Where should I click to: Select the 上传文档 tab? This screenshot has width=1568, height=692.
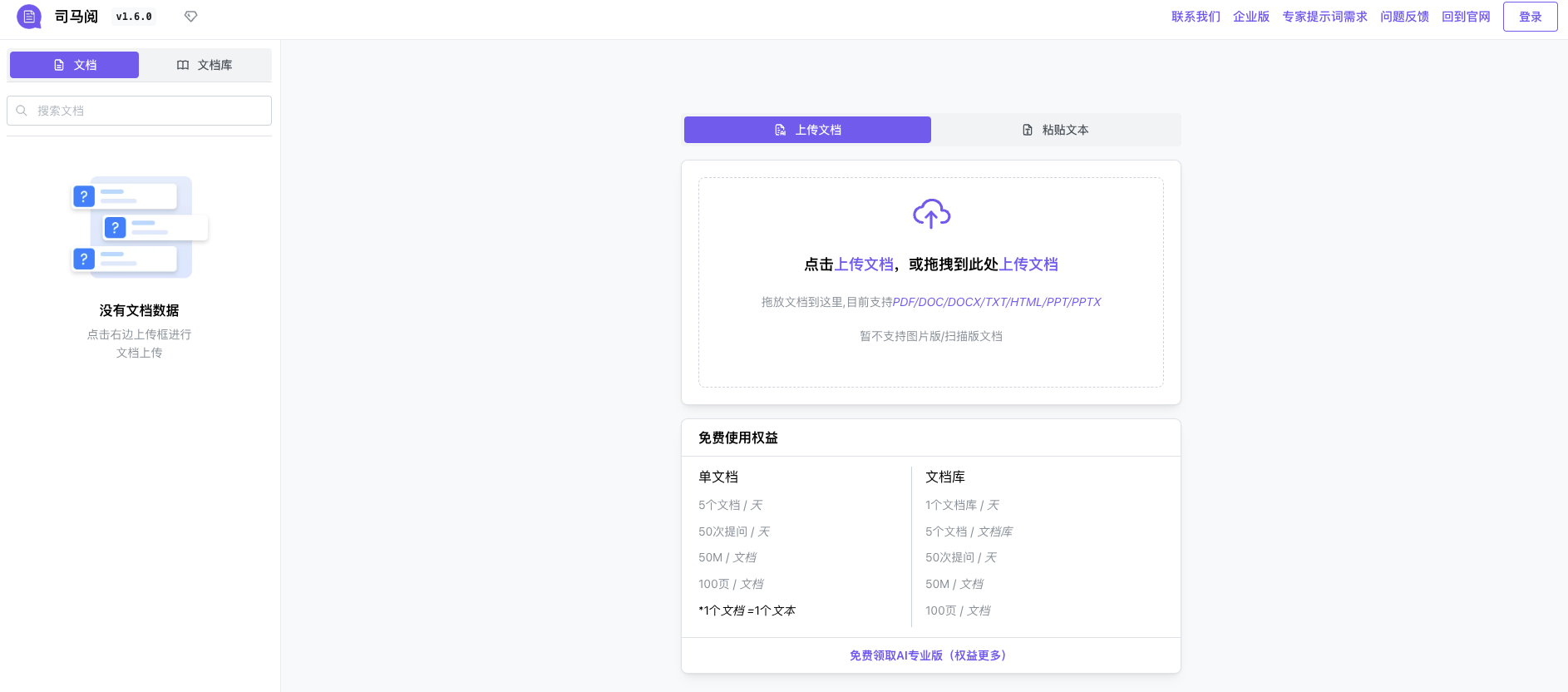pos(807,130)
